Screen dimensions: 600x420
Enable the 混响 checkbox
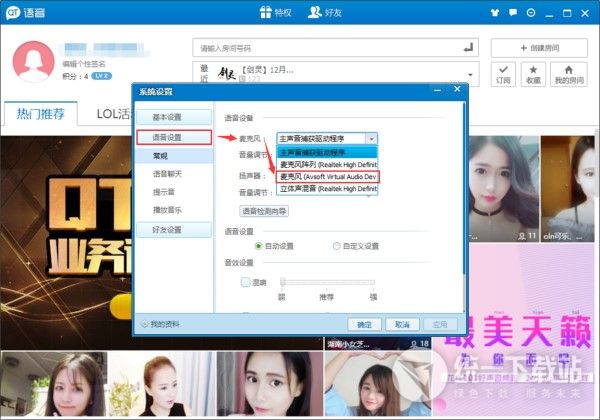(247, 283)
